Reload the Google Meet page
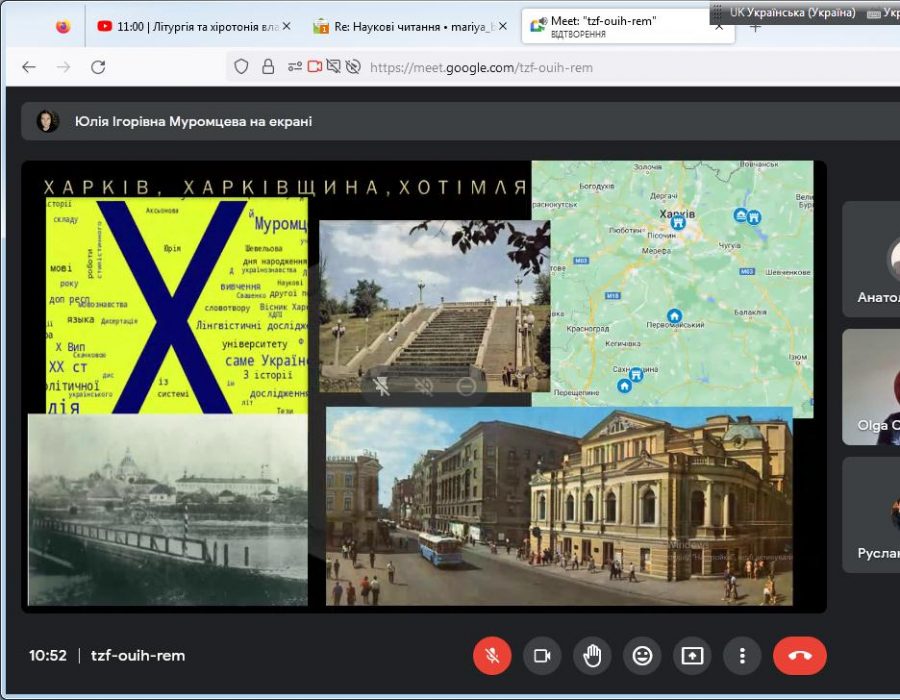The width and height of the screenshot is (900, 700). tap(98, 67)
